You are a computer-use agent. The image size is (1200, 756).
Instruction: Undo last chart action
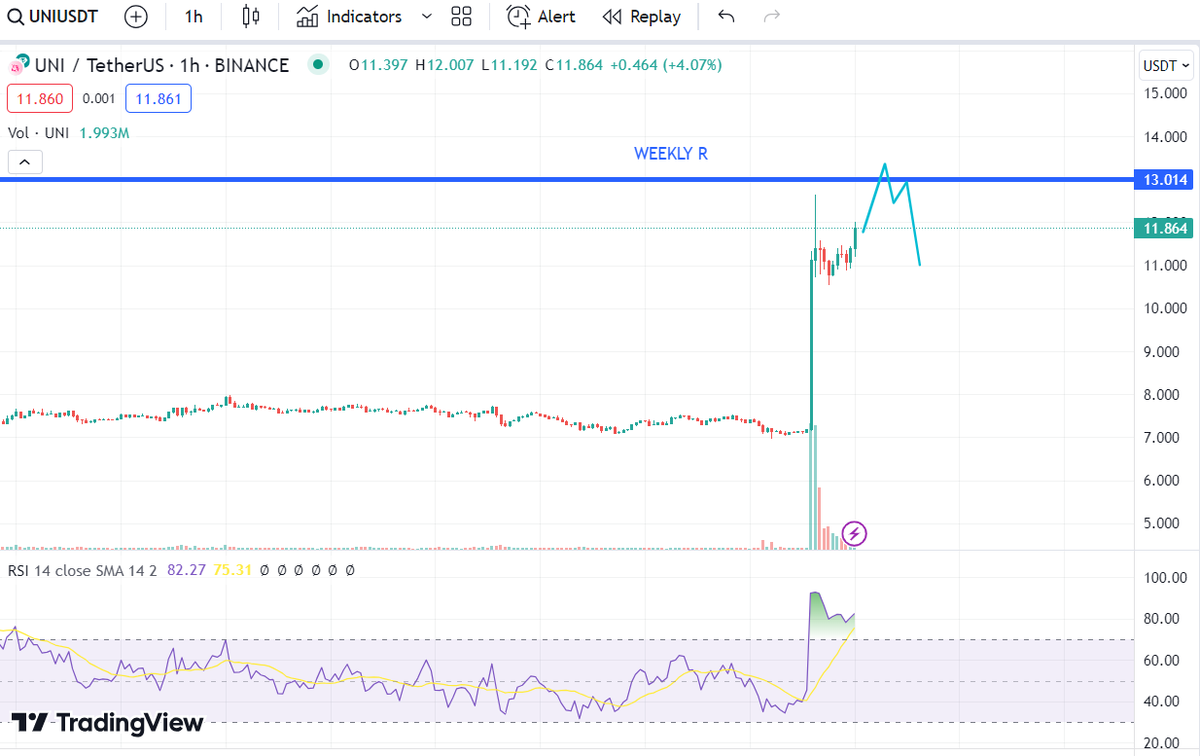[x=727, y=16]
